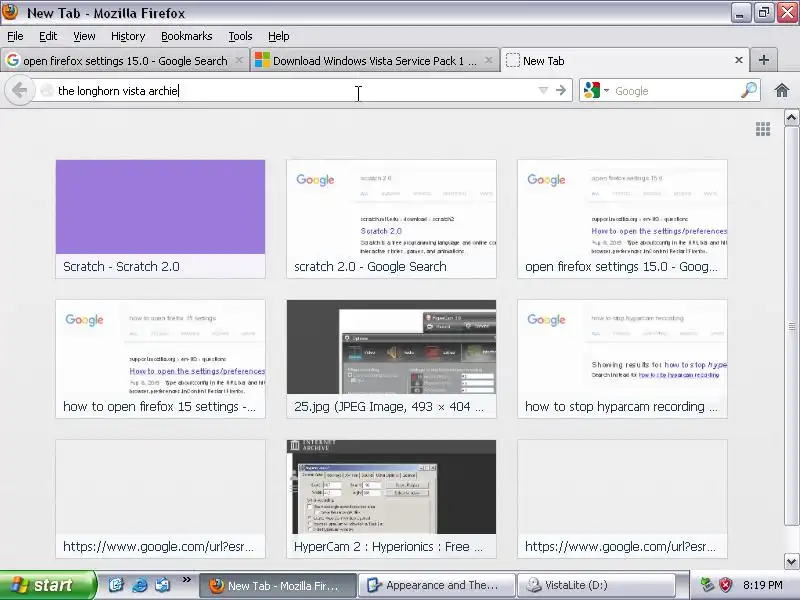The width and height of the screenshot is (800, 600).
Task: Click the Microsoft favicon on second tab
Action: point(262,60)
